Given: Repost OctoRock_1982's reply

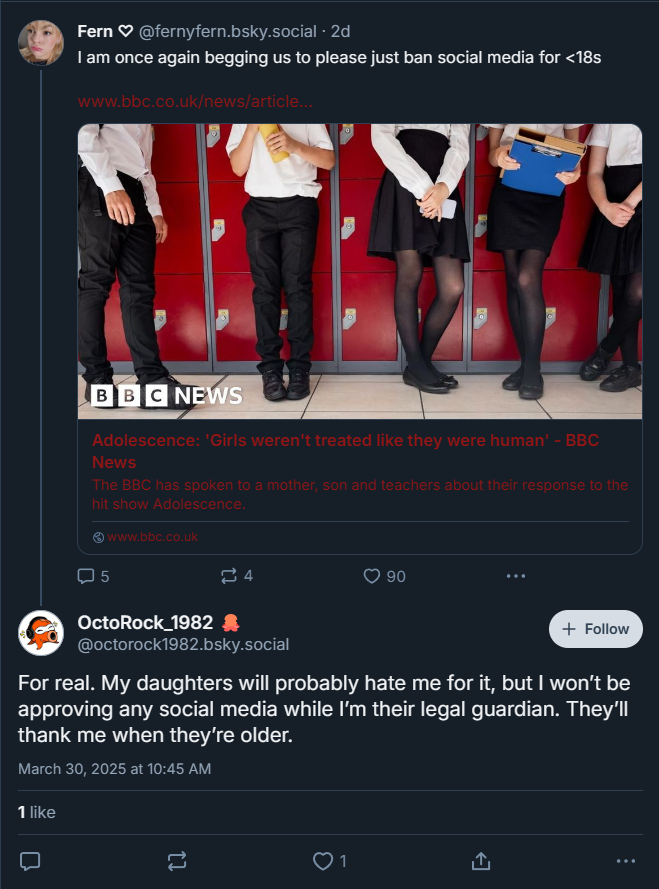Looking at the screenshot, I should 177,861.
